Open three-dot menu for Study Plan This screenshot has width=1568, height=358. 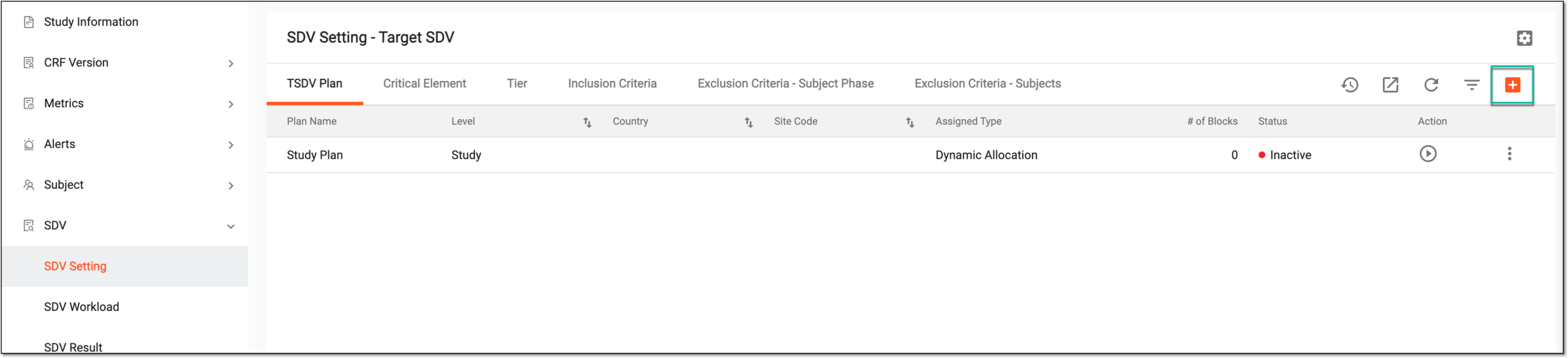pos(1509,154)
